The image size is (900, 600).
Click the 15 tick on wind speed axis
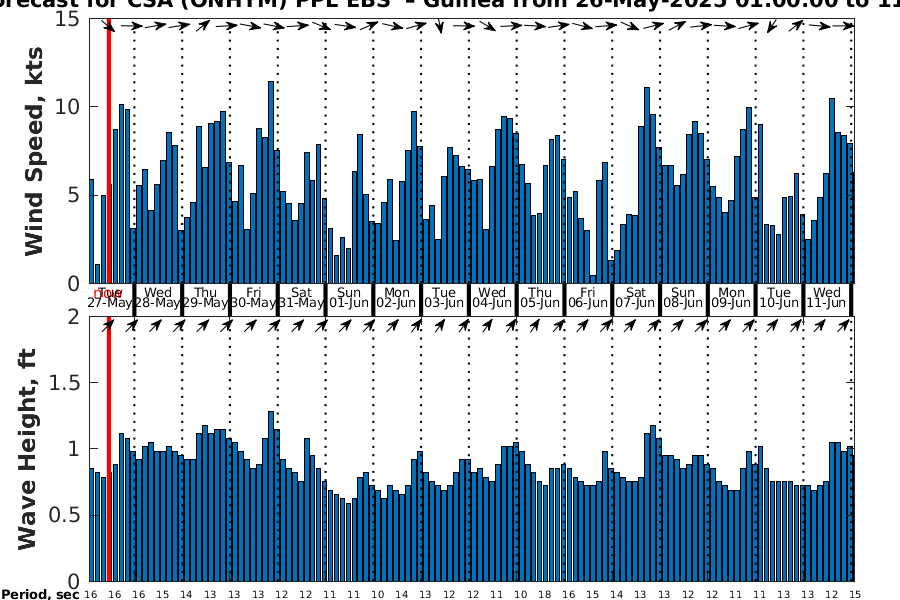tap(67, 19)
